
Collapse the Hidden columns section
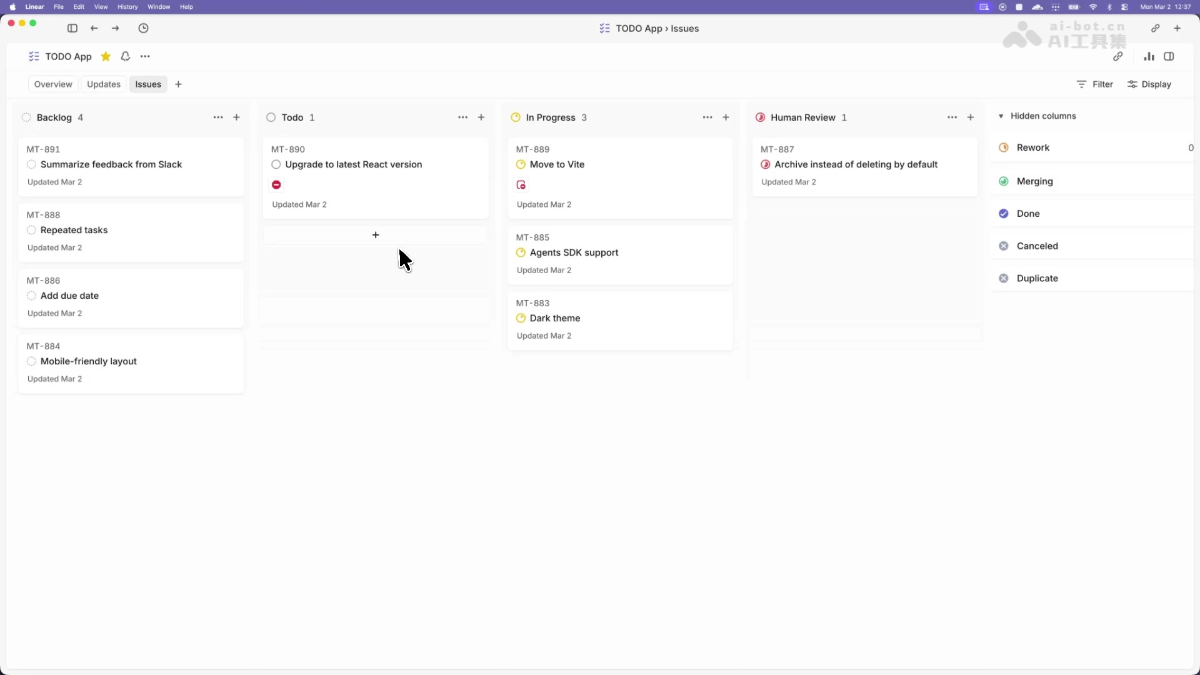1001,116
